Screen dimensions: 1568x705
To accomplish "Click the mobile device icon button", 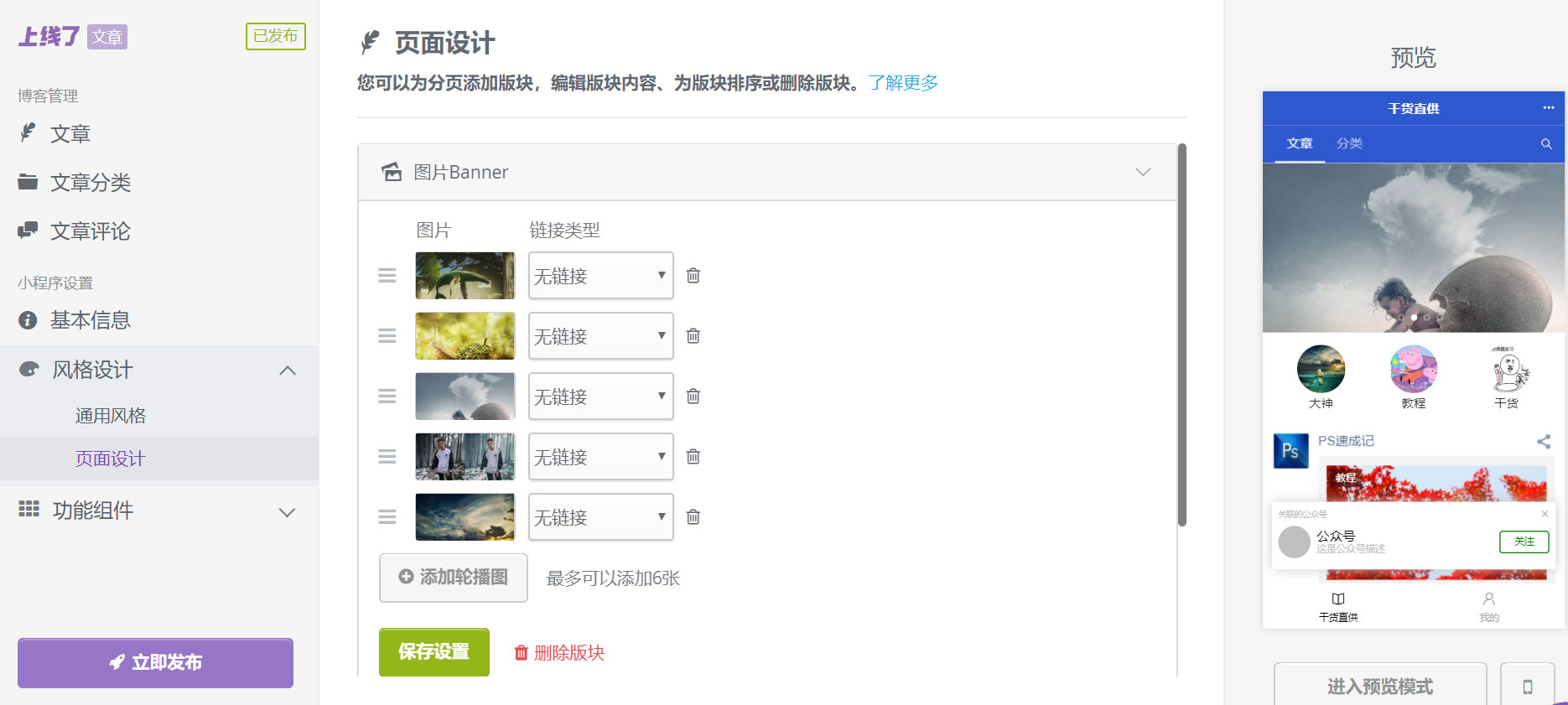I will tap(1527, 687).
